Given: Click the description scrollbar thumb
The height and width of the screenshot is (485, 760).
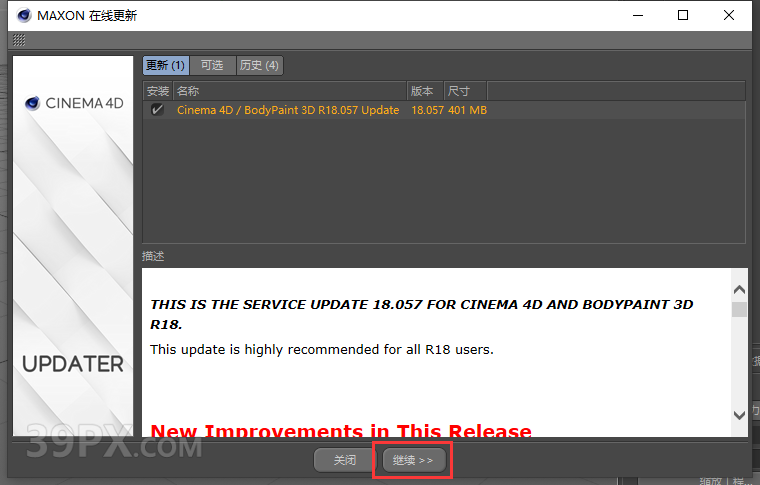Looking at the screenshot, I should click(739, 309).
